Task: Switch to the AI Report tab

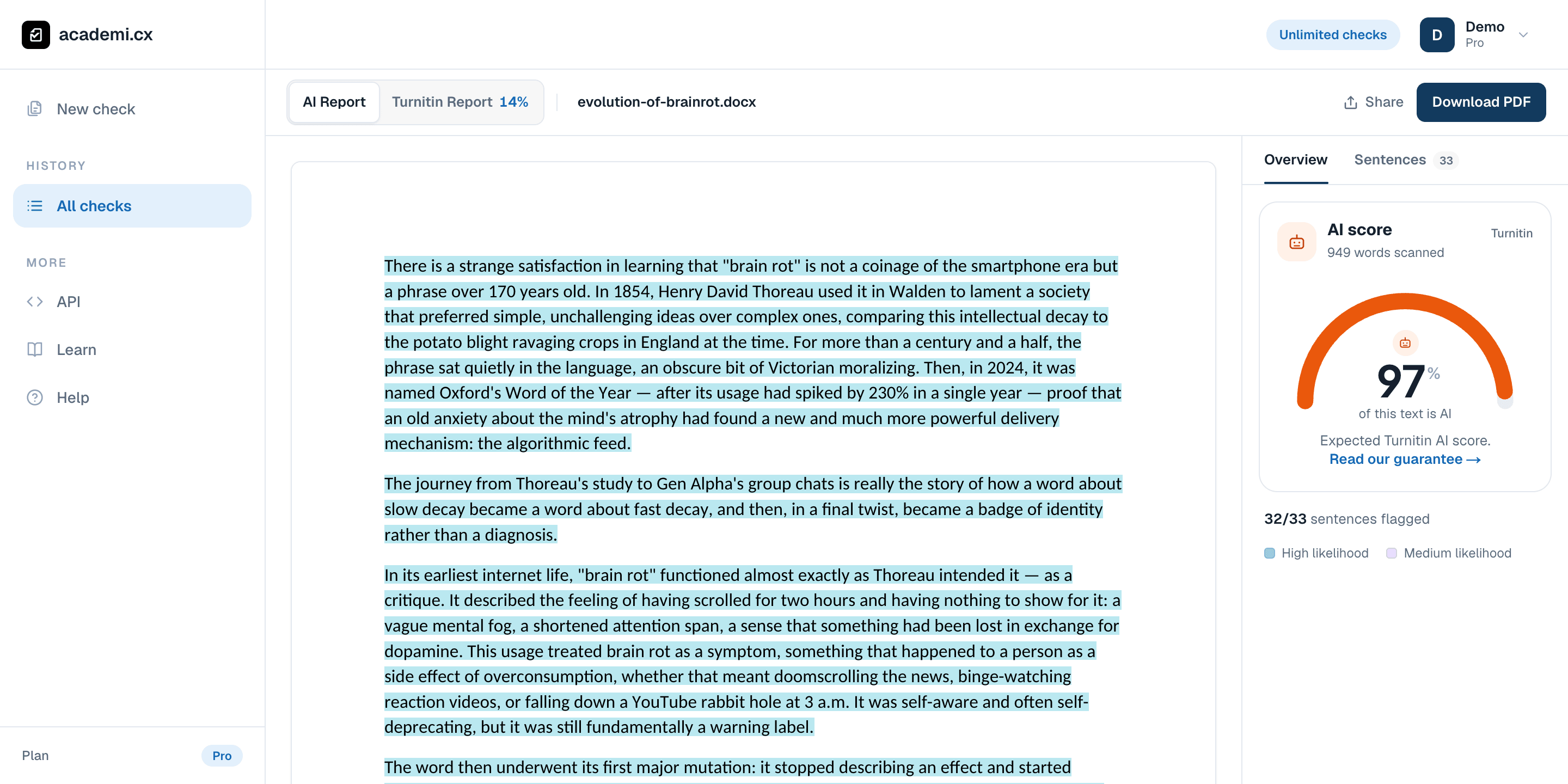Action: click(x=334, y=102)
